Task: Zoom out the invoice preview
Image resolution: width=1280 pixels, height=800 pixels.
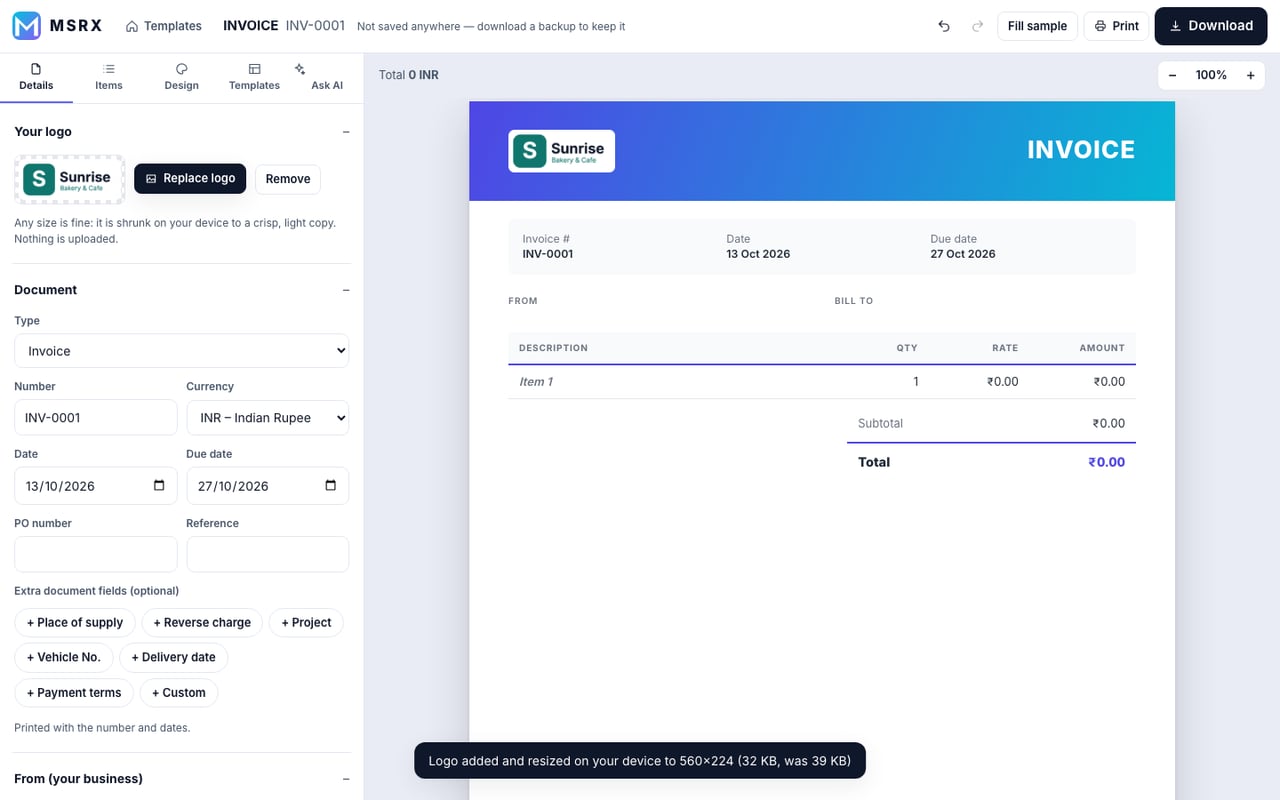Action: point(1172,75)
